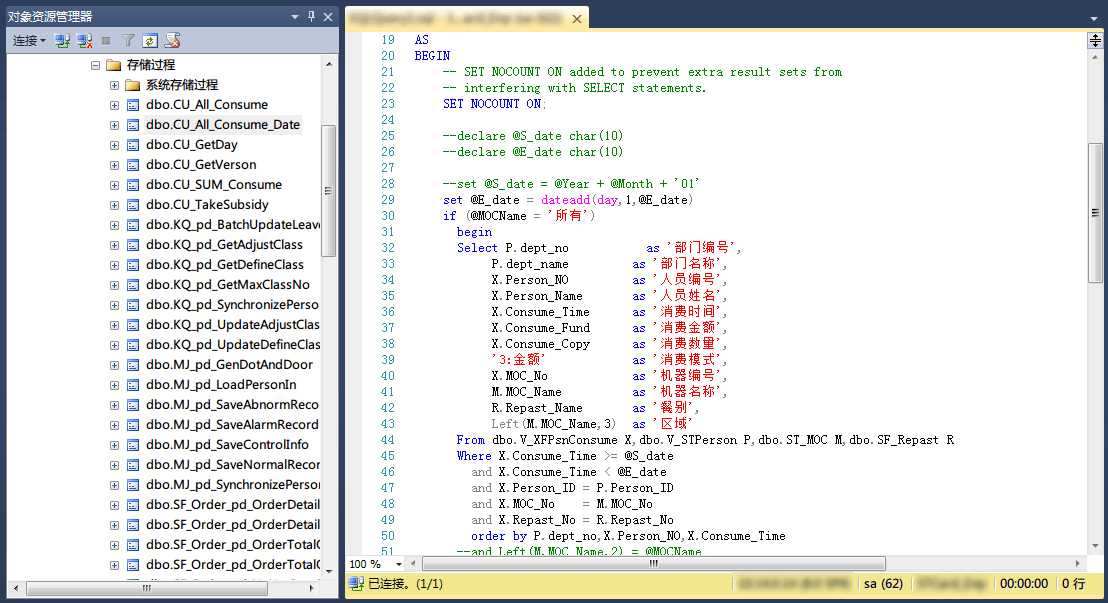Toggle the auto-hide pin of 对象资源管理器
The height and width of the screenshot is (603, 1108).
pyautogui.click(x=312, y=16)
